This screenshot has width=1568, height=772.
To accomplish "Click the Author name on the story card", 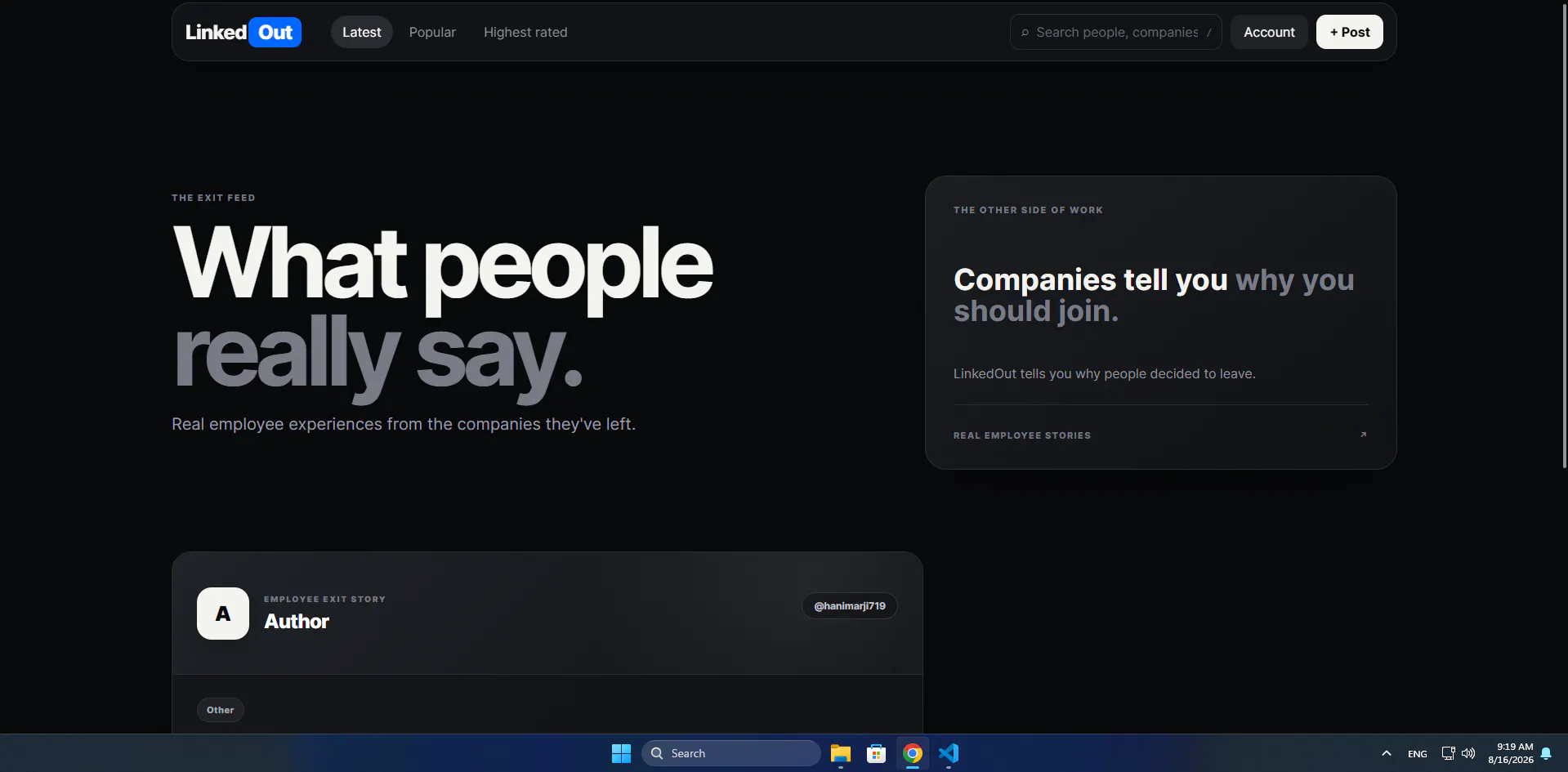I will click(297, 622).
